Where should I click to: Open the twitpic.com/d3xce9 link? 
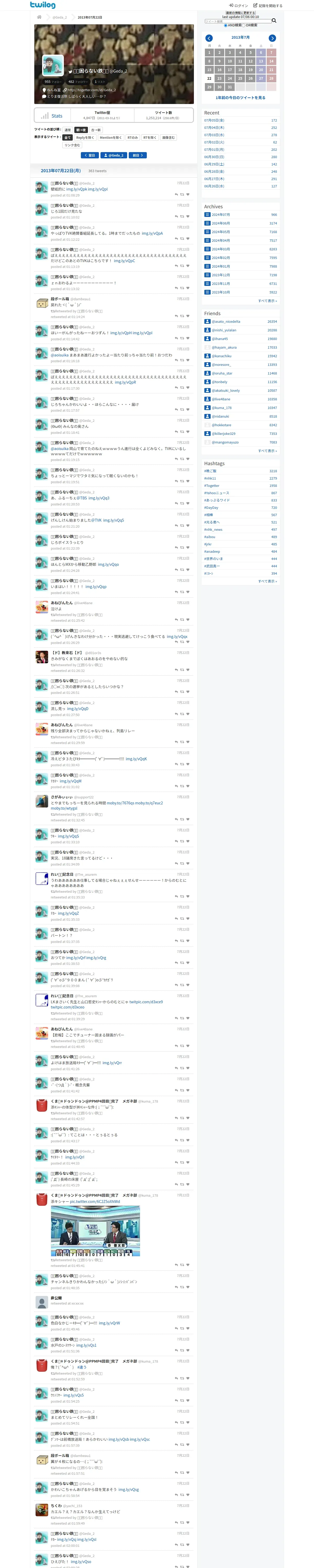pyautogui.click(x=146, y=1001)
